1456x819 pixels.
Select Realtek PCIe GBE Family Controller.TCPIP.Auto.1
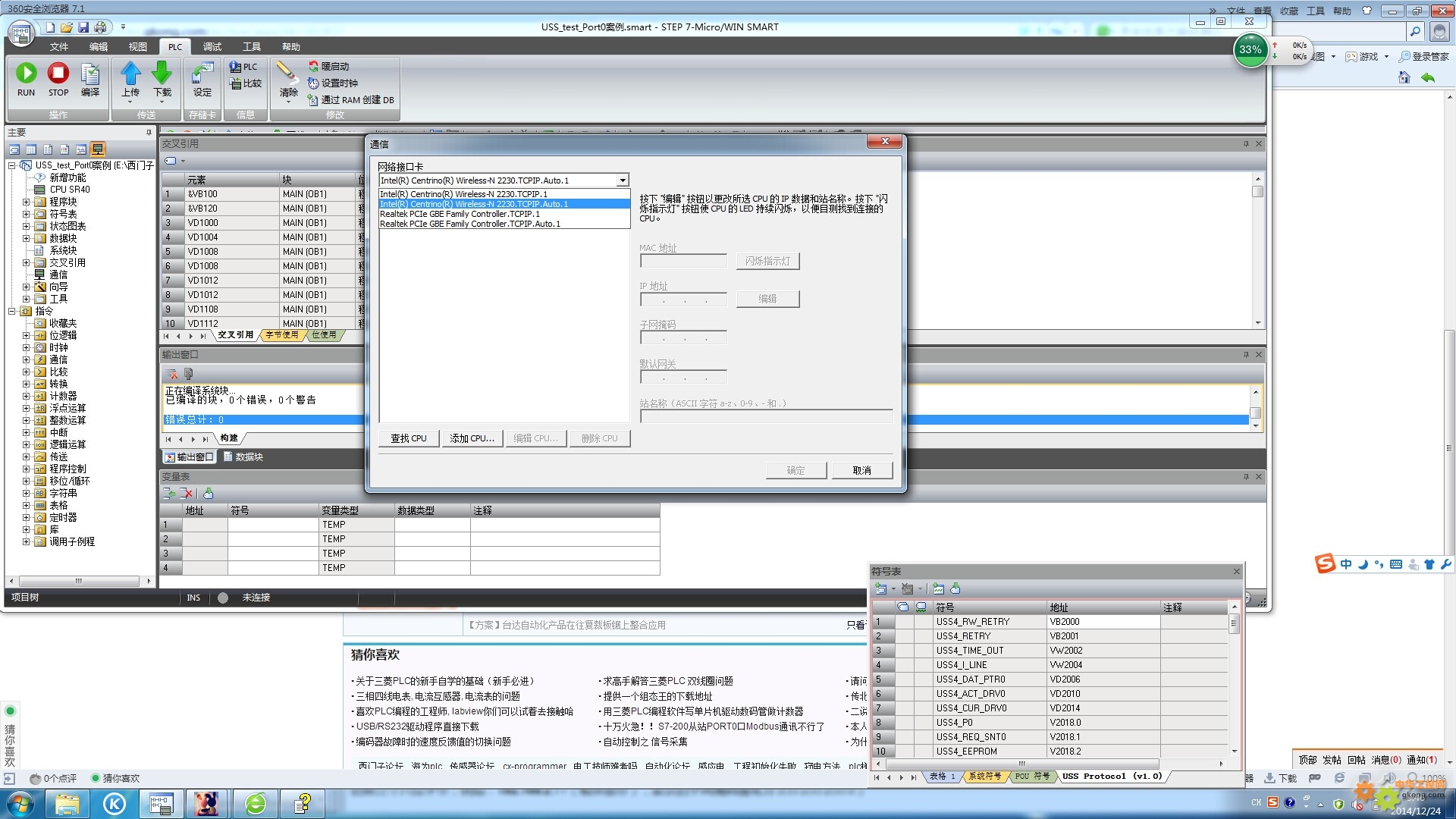(x=504, y=224)
